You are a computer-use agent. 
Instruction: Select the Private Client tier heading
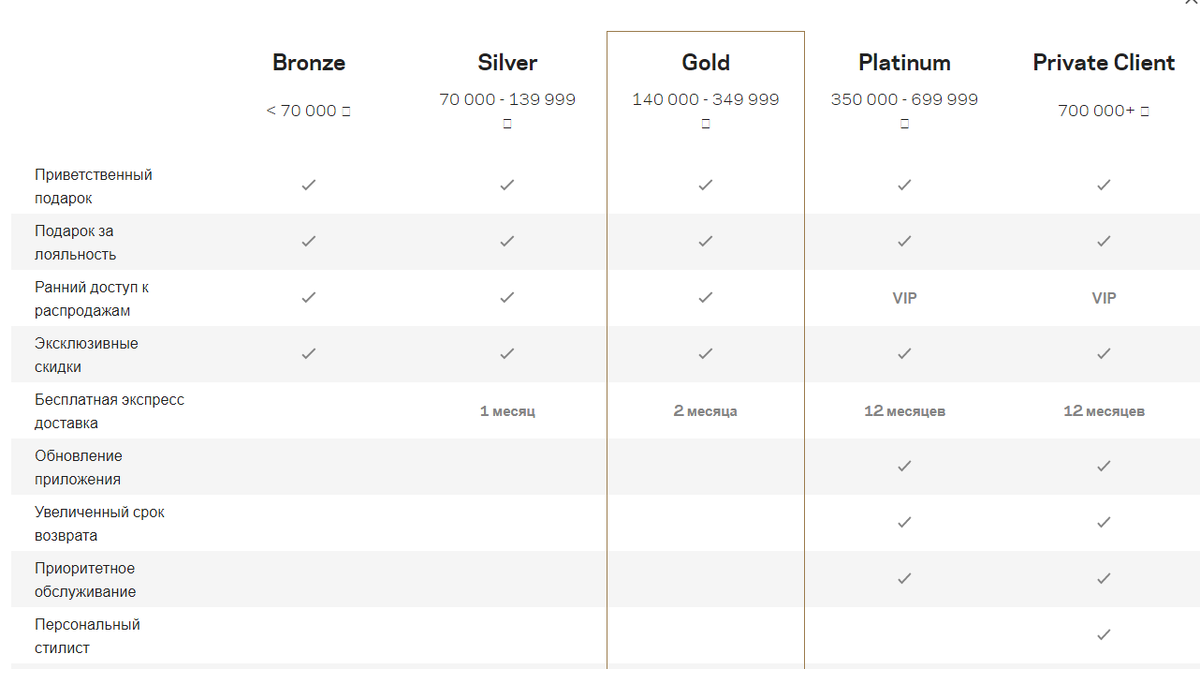[x=1104, y=62]
